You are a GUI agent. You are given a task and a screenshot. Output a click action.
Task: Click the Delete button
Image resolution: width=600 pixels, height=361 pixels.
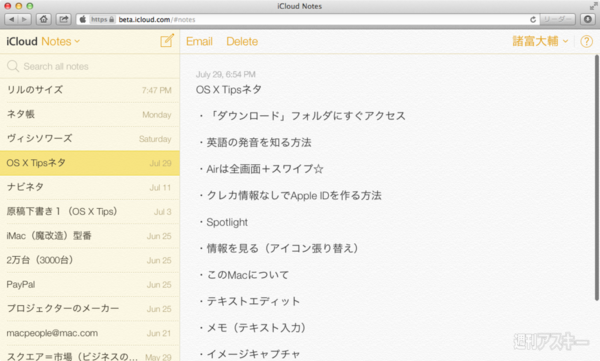(242, 41)
